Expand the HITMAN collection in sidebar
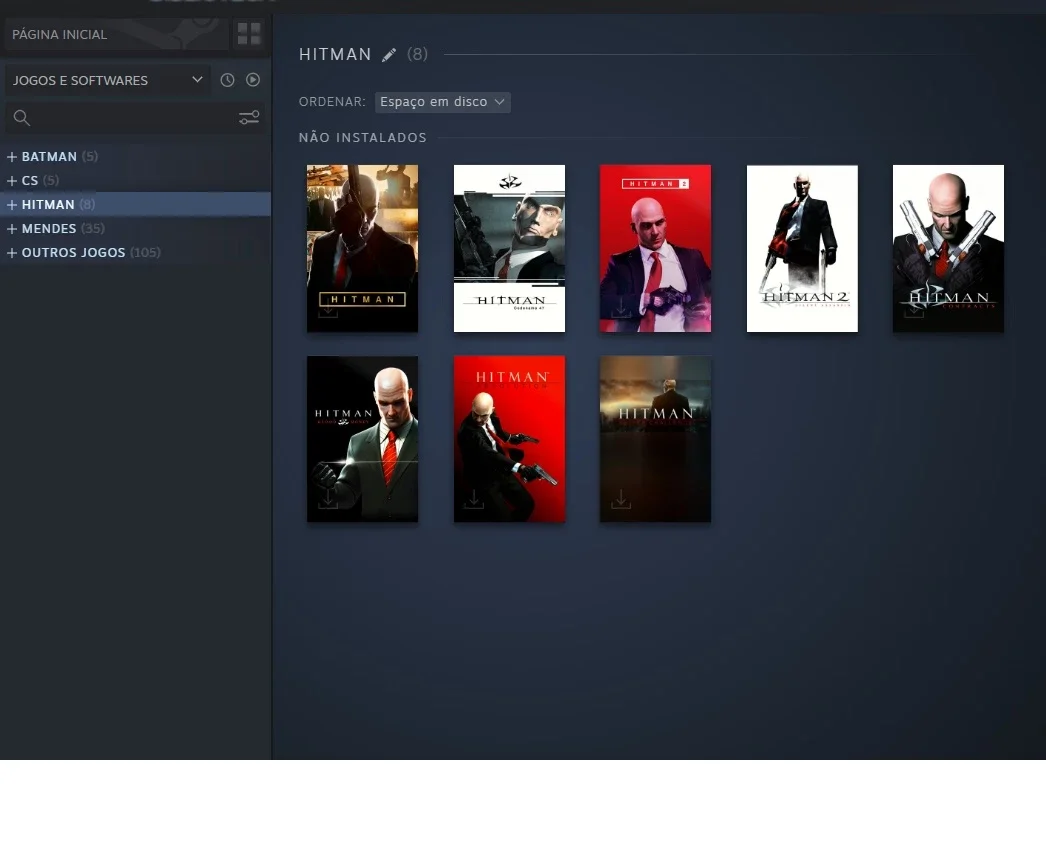1046x844 pixels. click(11, 205)
